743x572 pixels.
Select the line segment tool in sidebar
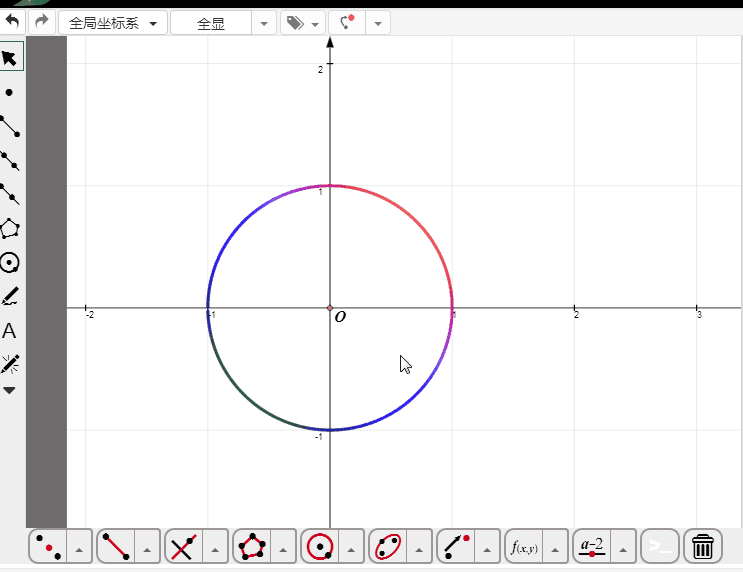pos(10,127)
